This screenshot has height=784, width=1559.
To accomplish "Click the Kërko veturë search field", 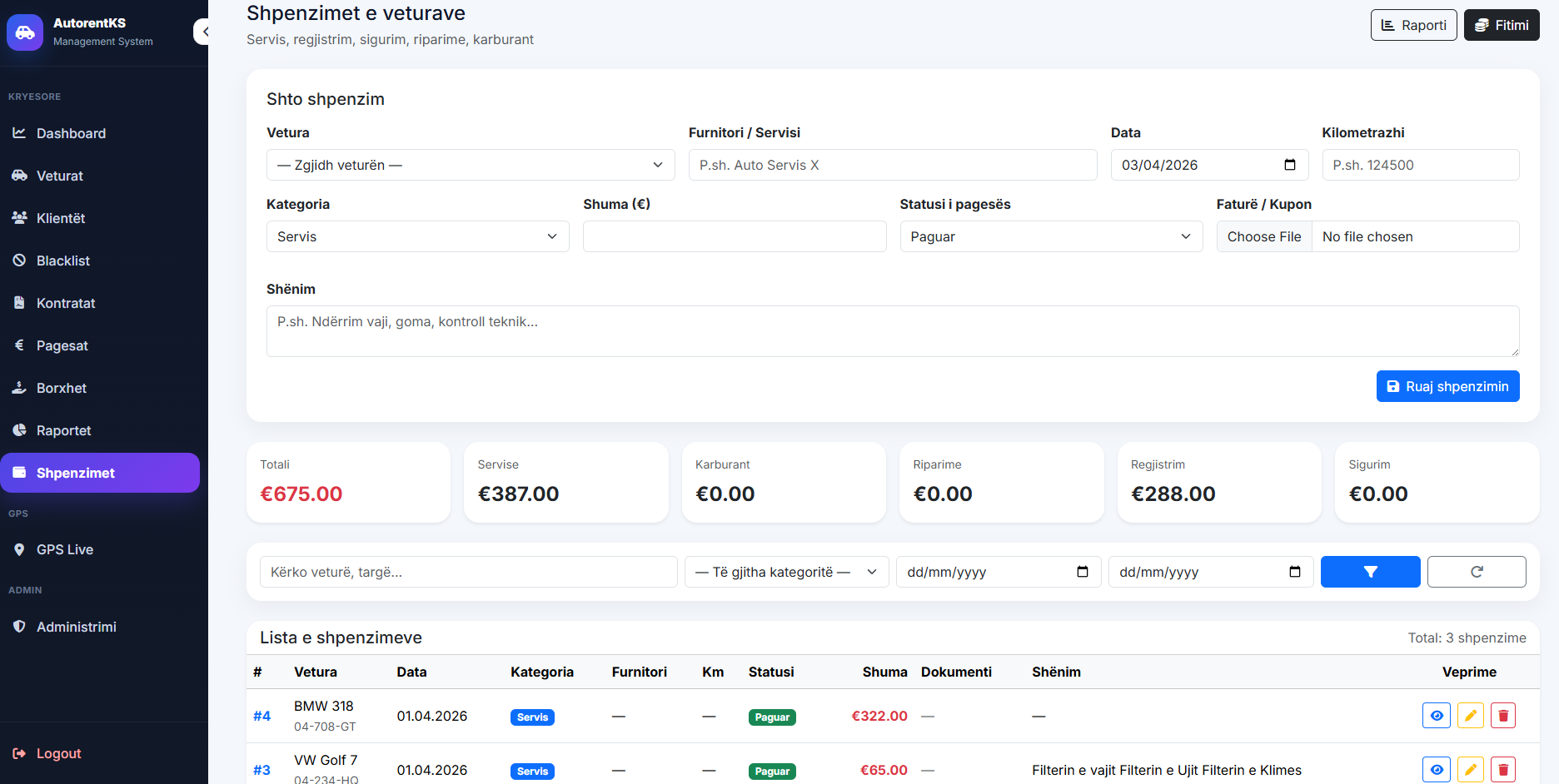I will pos(469,572).
